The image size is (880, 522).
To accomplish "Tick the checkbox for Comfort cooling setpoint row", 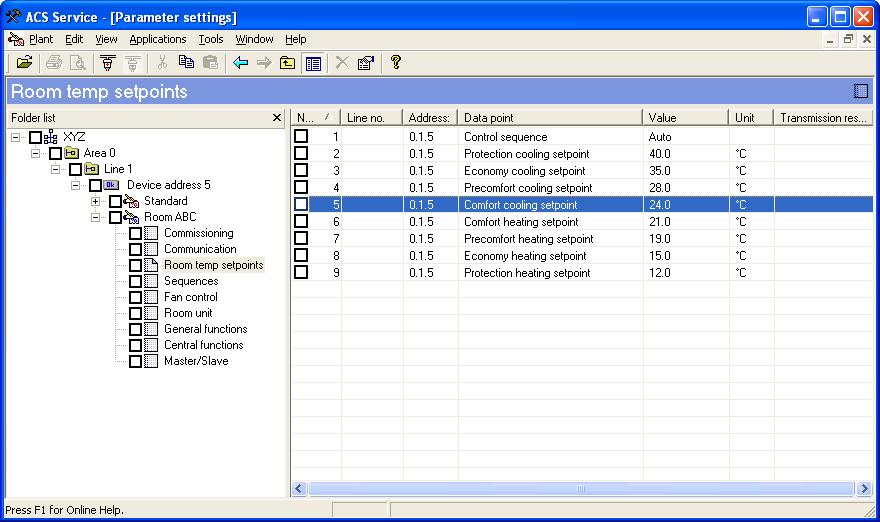I will point(301,204).
